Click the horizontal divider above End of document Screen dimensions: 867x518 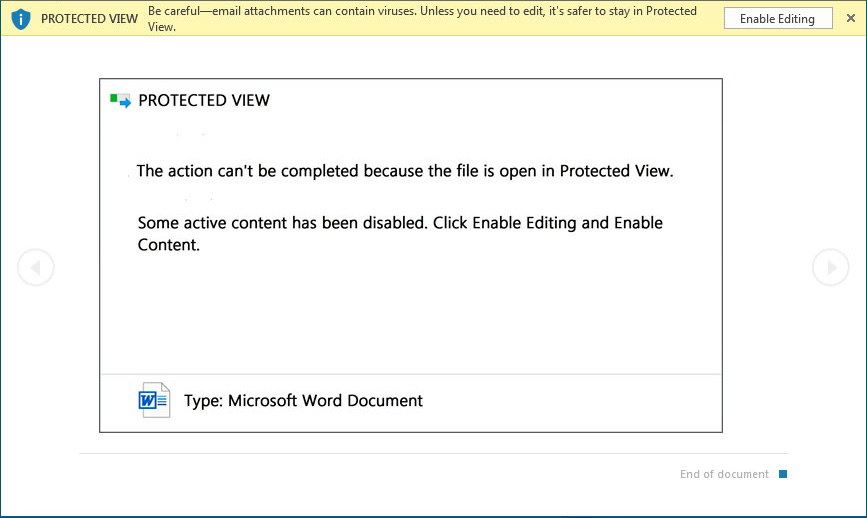click(434, 453)
